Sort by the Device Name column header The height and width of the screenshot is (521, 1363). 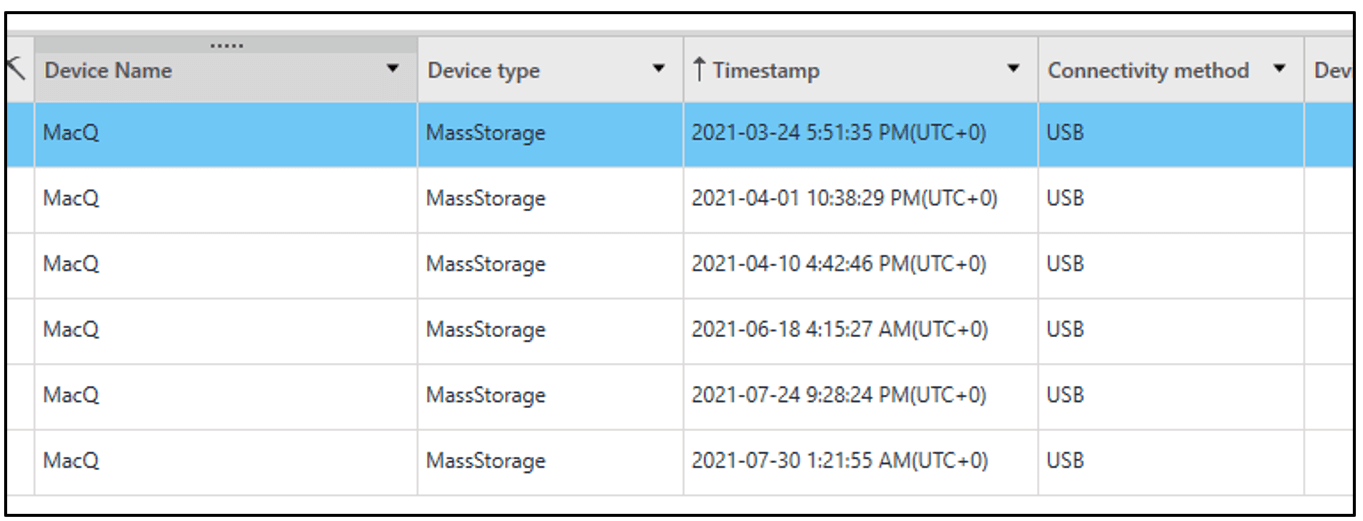108,70
